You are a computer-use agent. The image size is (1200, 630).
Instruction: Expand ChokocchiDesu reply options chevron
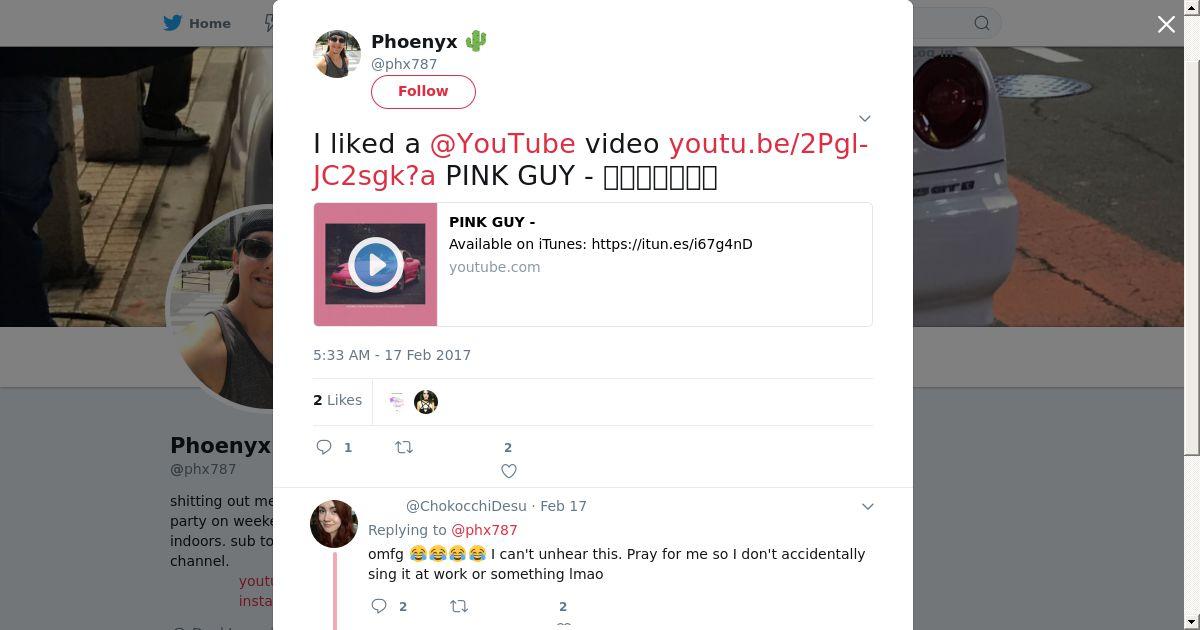pyautogui.click(x=867, y=506)
